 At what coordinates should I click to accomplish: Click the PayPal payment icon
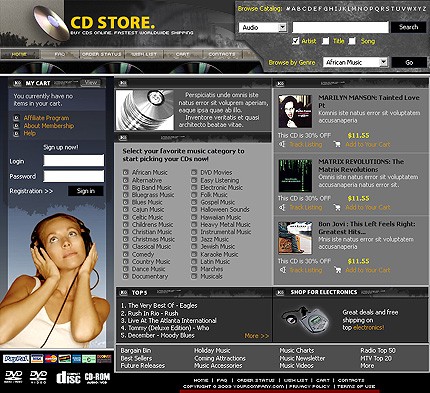coord(16,359)
